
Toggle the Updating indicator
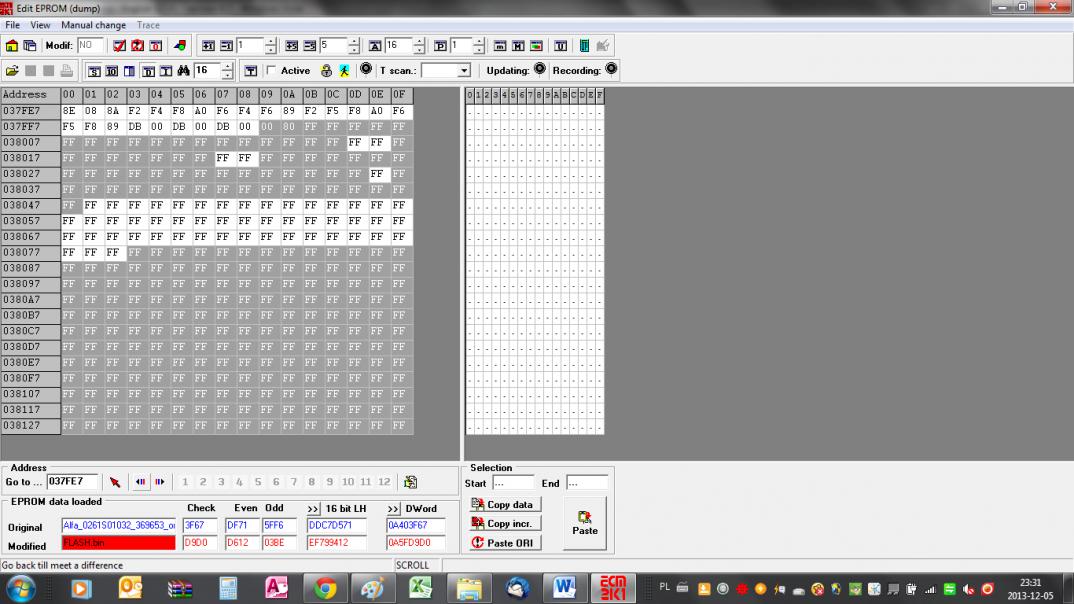539,70
